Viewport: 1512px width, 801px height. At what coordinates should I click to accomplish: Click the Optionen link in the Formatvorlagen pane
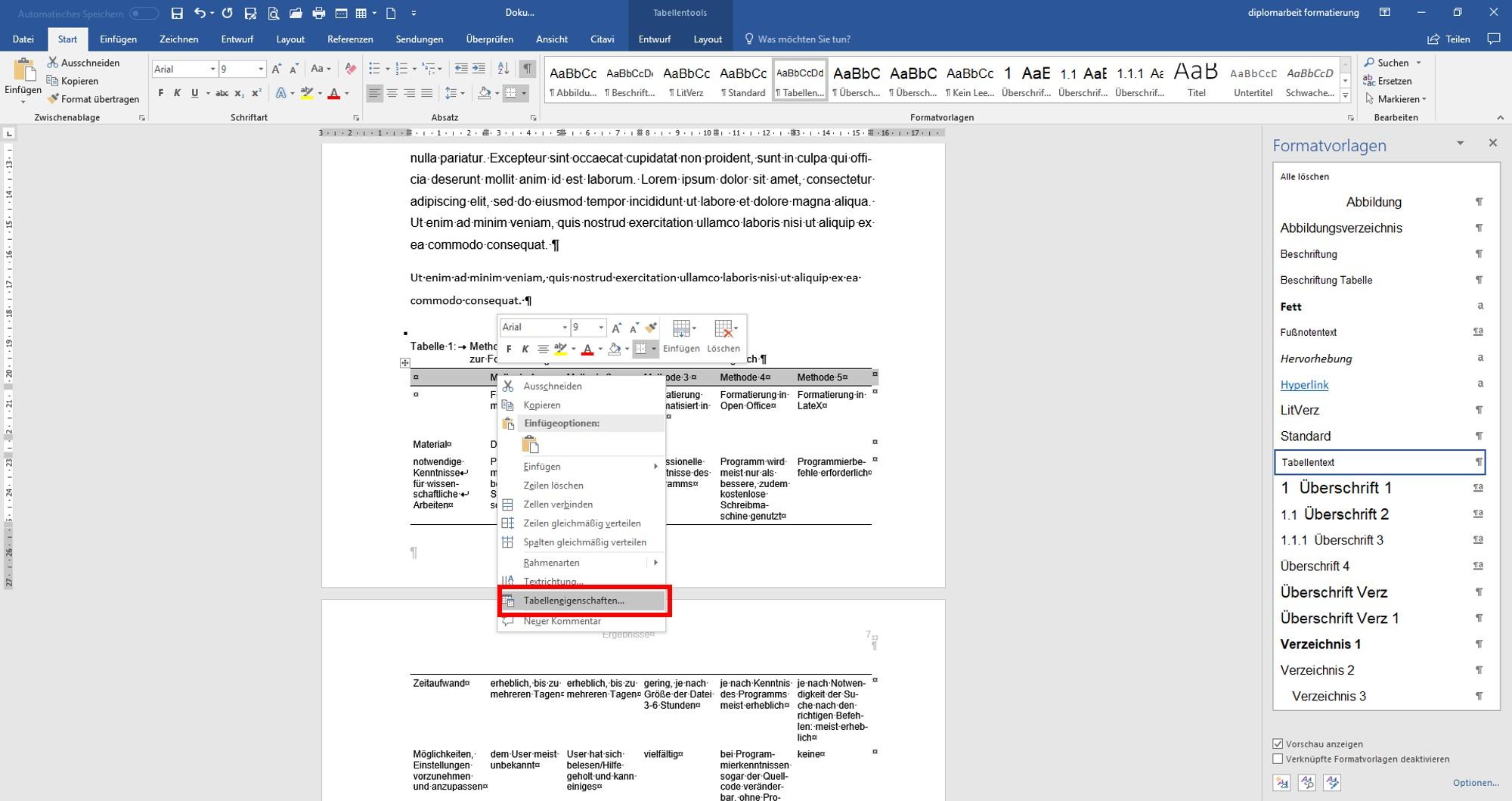point(1476,782)
